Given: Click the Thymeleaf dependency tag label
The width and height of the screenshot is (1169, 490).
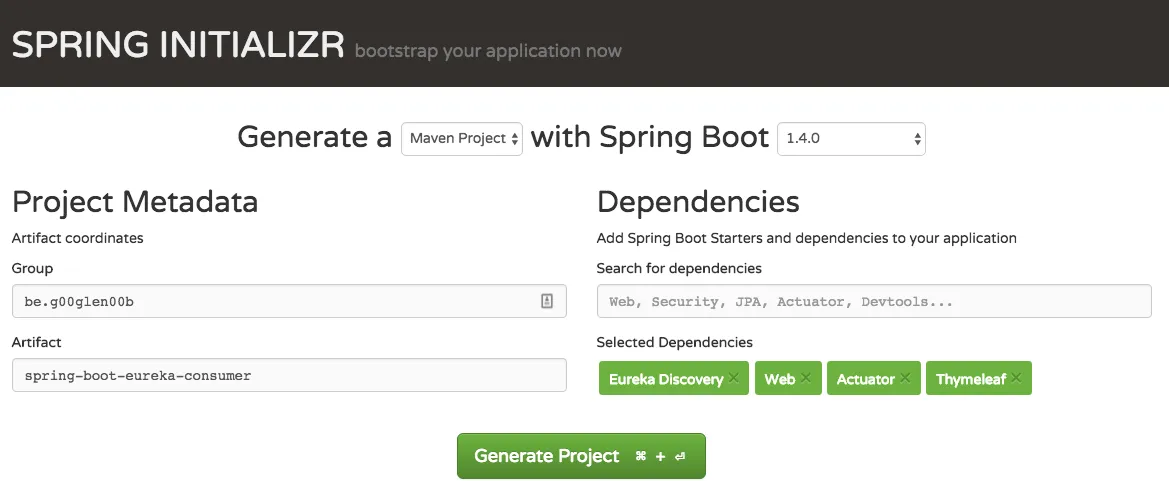Looking at the screenshot, I should click(970, 379).
